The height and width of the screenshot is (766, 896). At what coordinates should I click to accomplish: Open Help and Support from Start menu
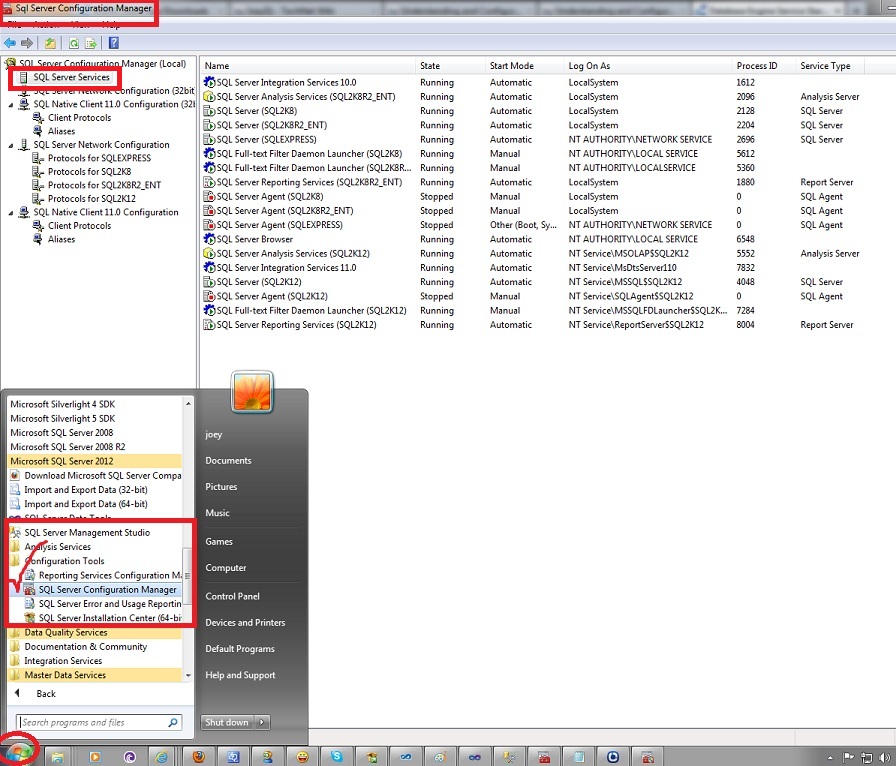[241, 675]
